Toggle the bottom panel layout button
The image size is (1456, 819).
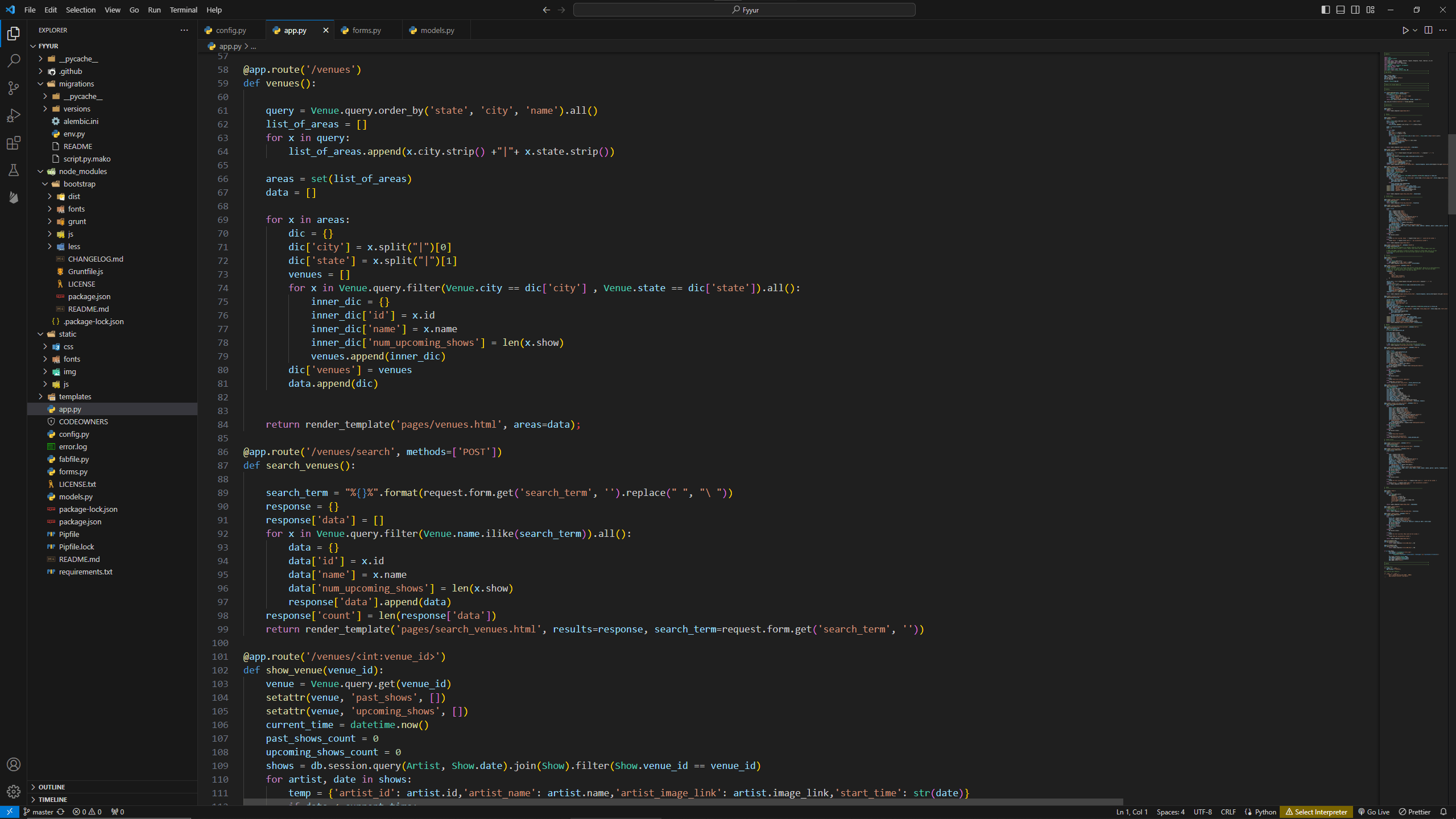[1341, 10]
